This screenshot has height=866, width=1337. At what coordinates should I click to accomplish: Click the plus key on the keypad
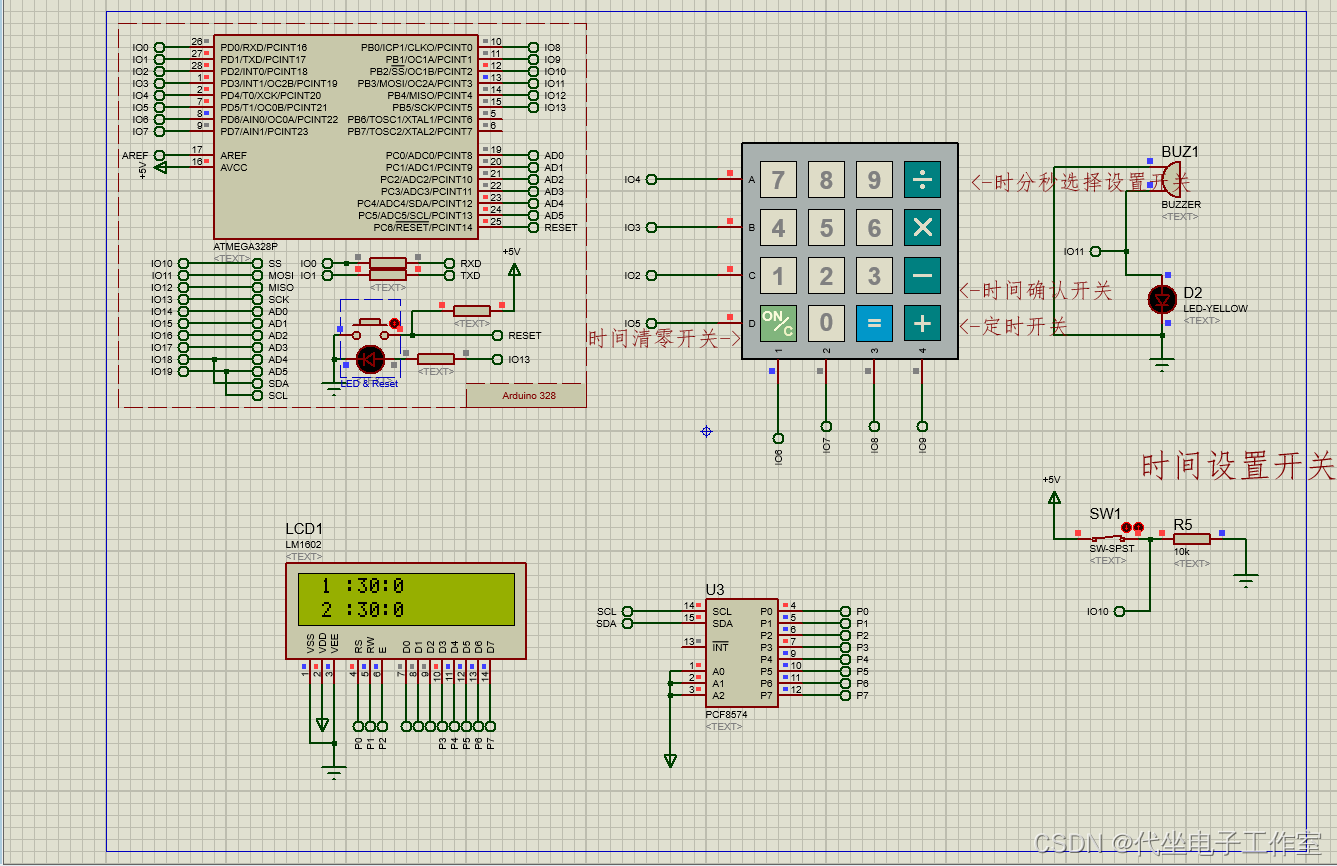[x=922, y=323]
